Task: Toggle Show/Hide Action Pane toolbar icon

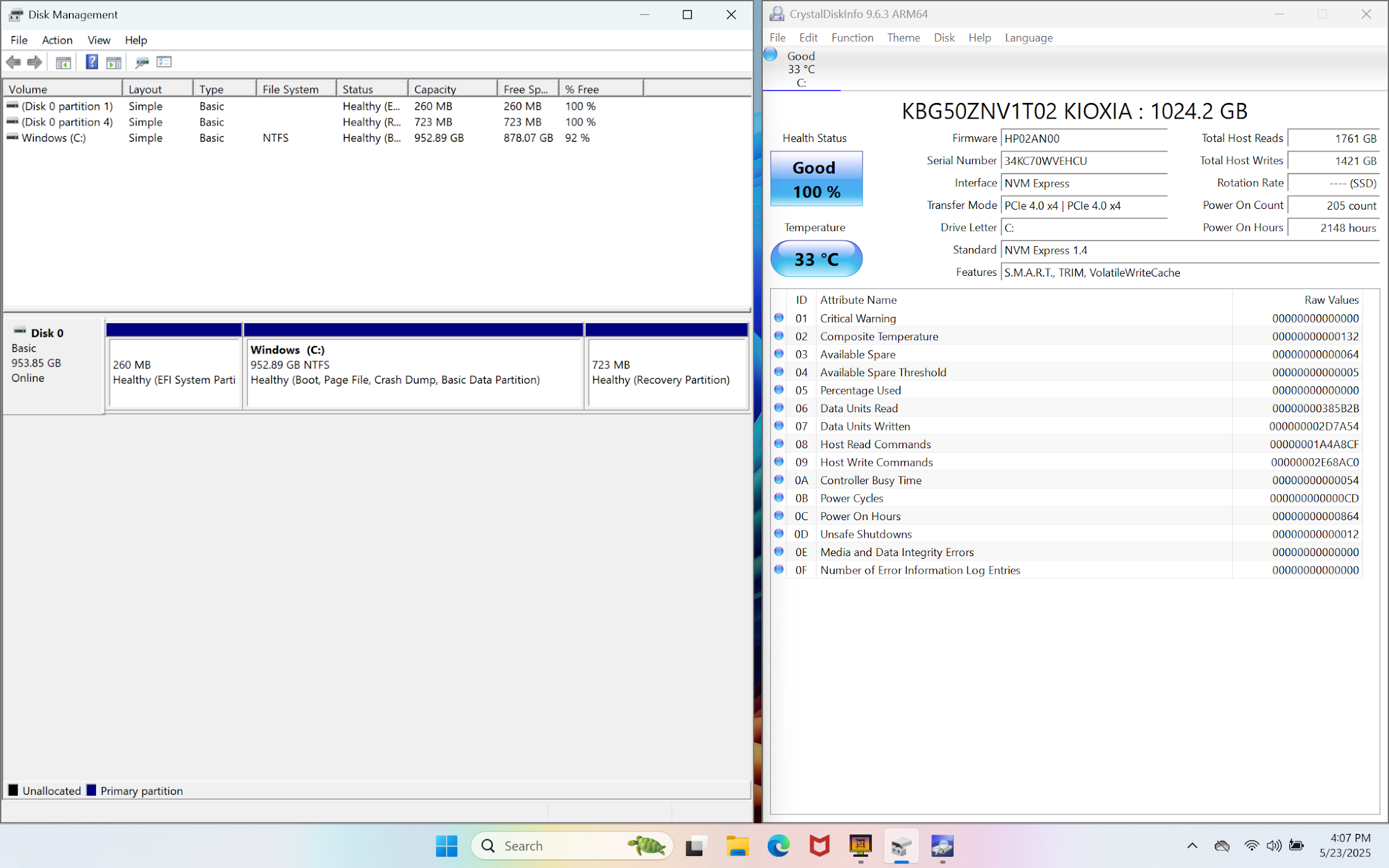Action: (114, 62)
